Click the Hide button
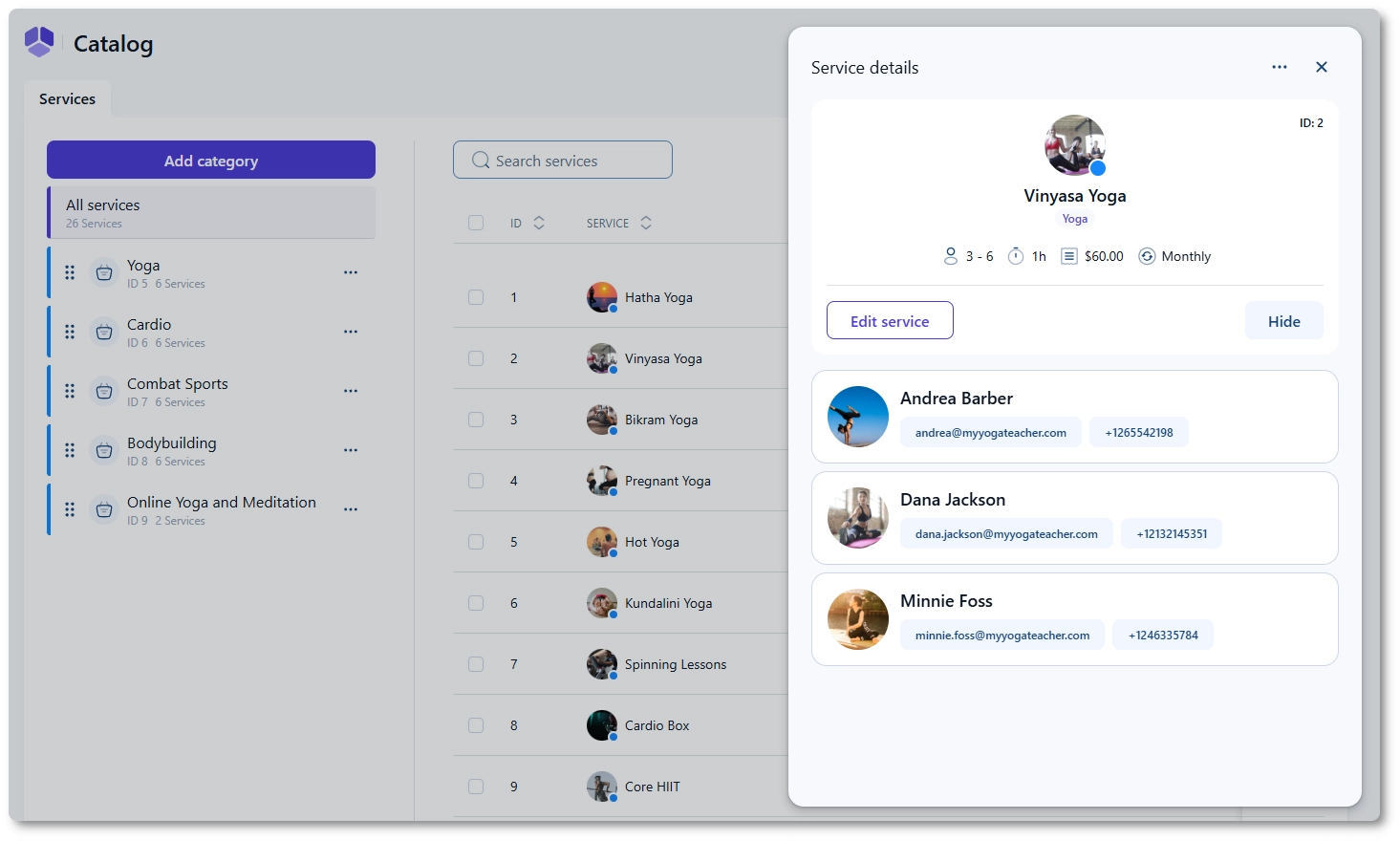The image size is (1400, 841). pyautogui.click(x=1283, y=320)
